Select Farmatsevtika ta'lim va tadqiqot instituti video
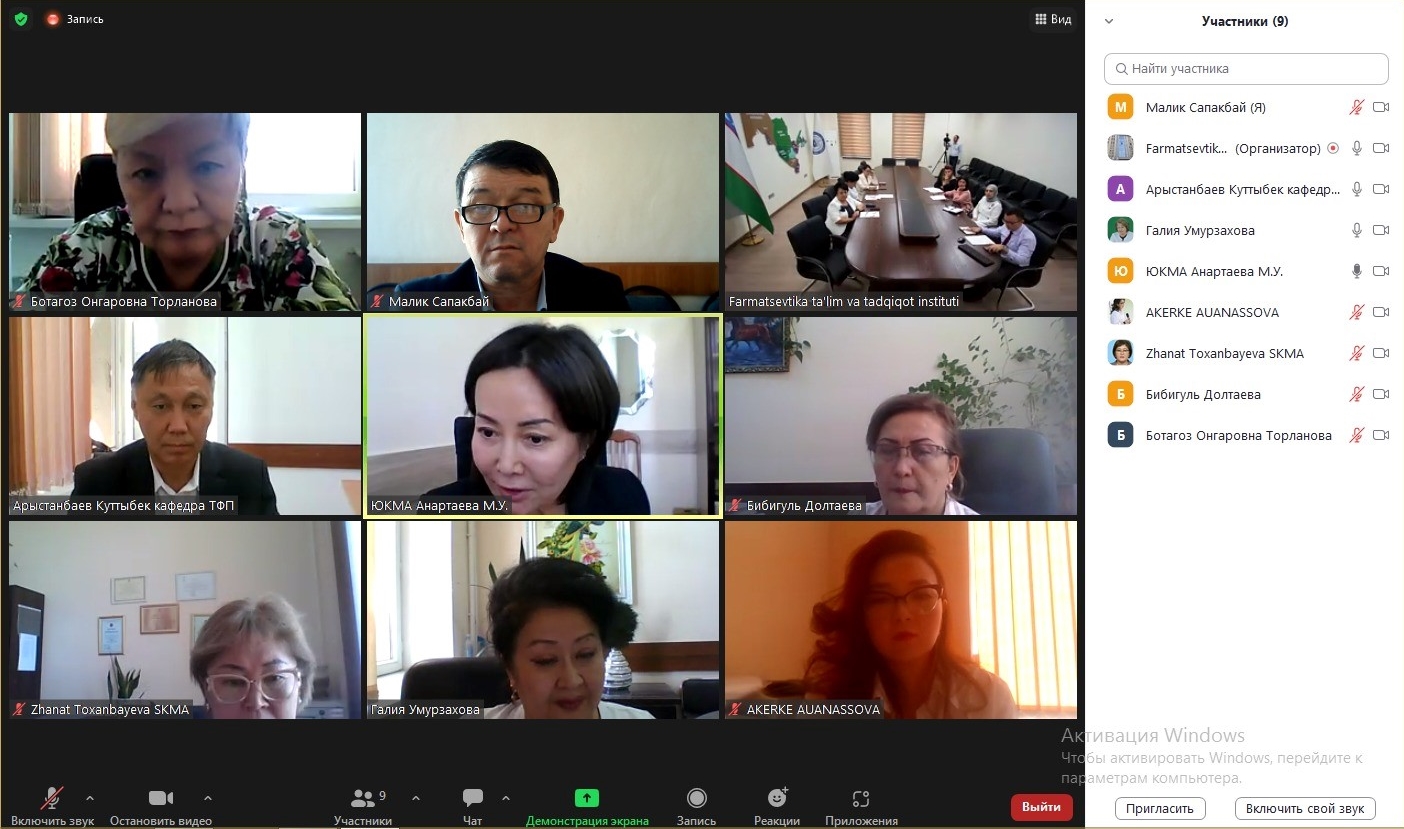 [x=901, y=212]
